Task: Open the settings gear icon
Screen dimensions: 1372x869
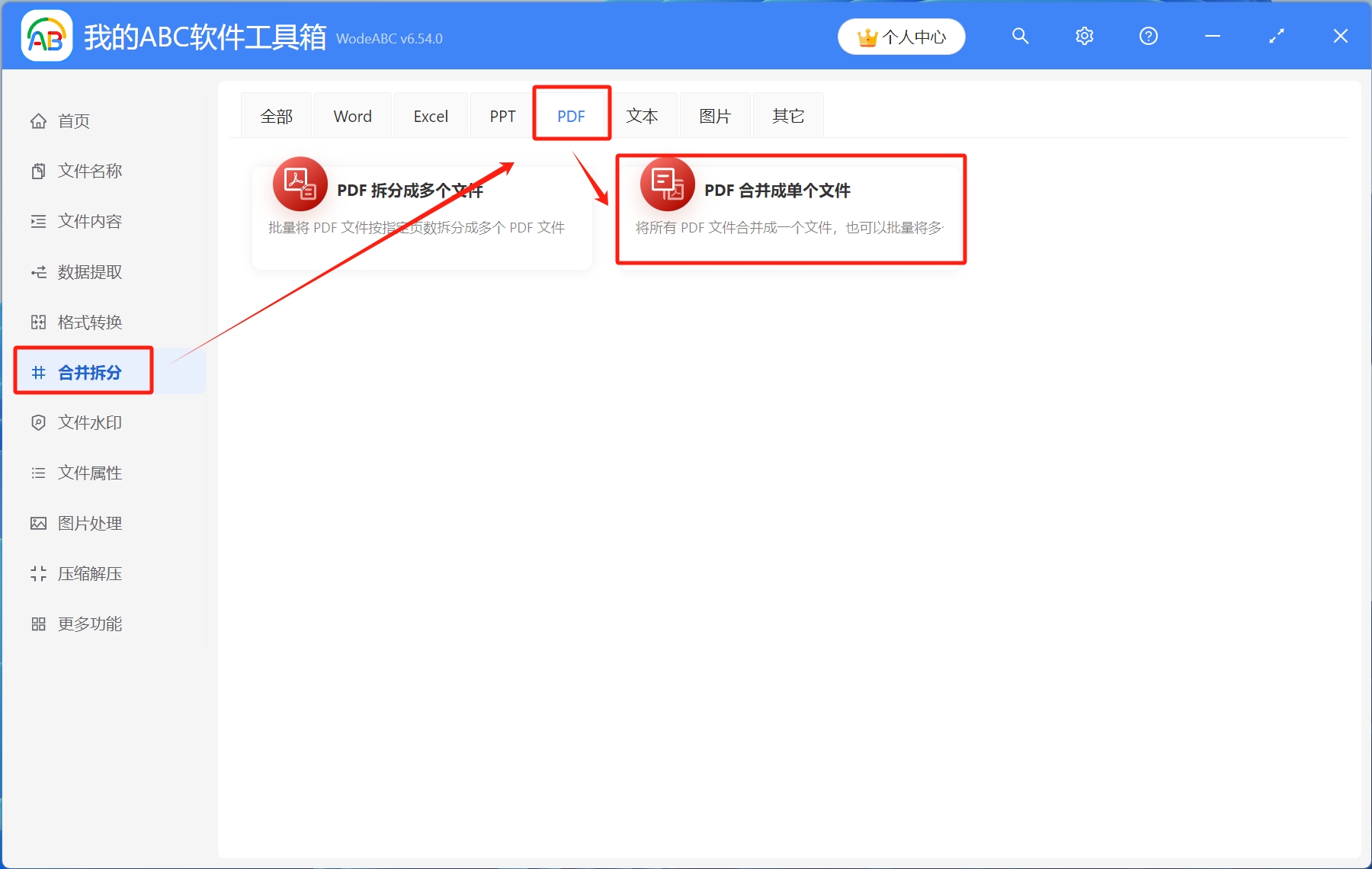Action: point(1084,36)
